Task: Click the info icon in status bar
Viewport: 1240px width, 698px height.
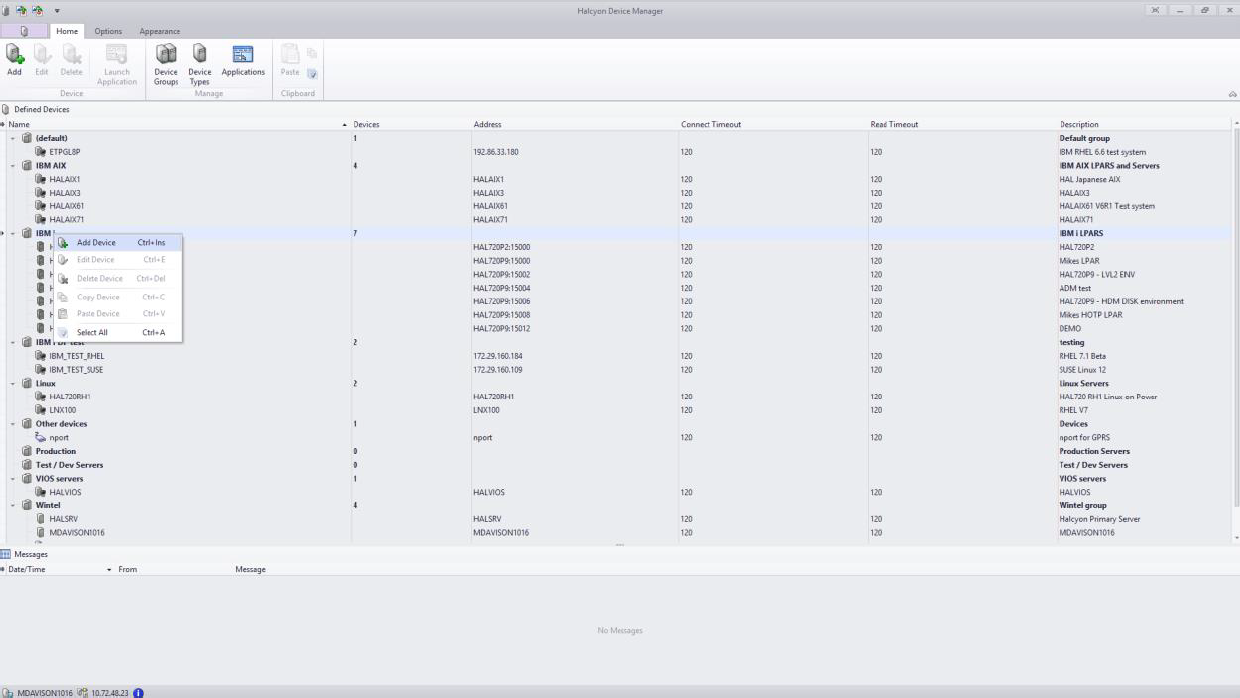Action: [138, 692]
